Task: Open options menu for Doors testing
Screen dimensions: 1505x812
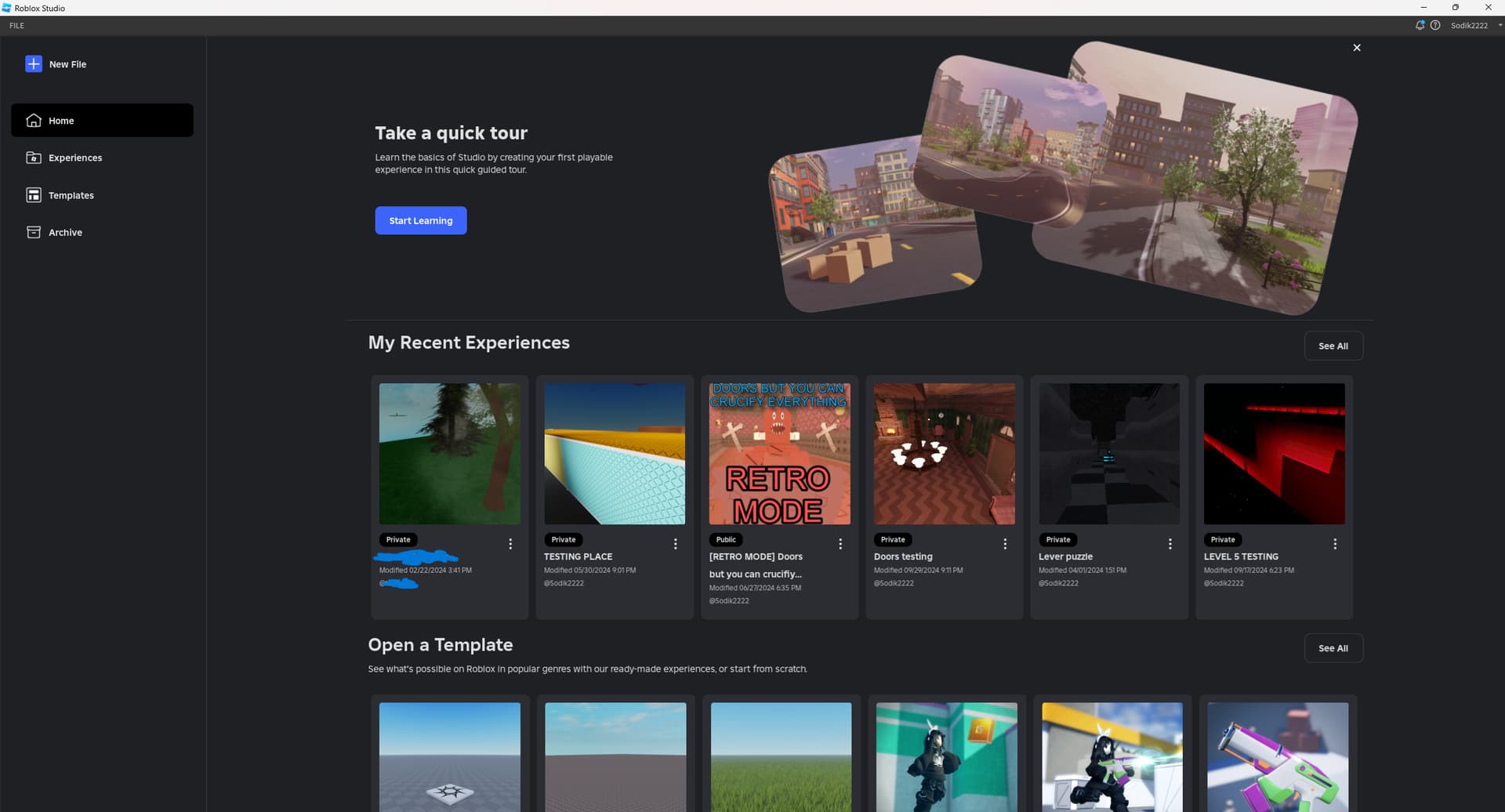Action: click(1005, 544)
